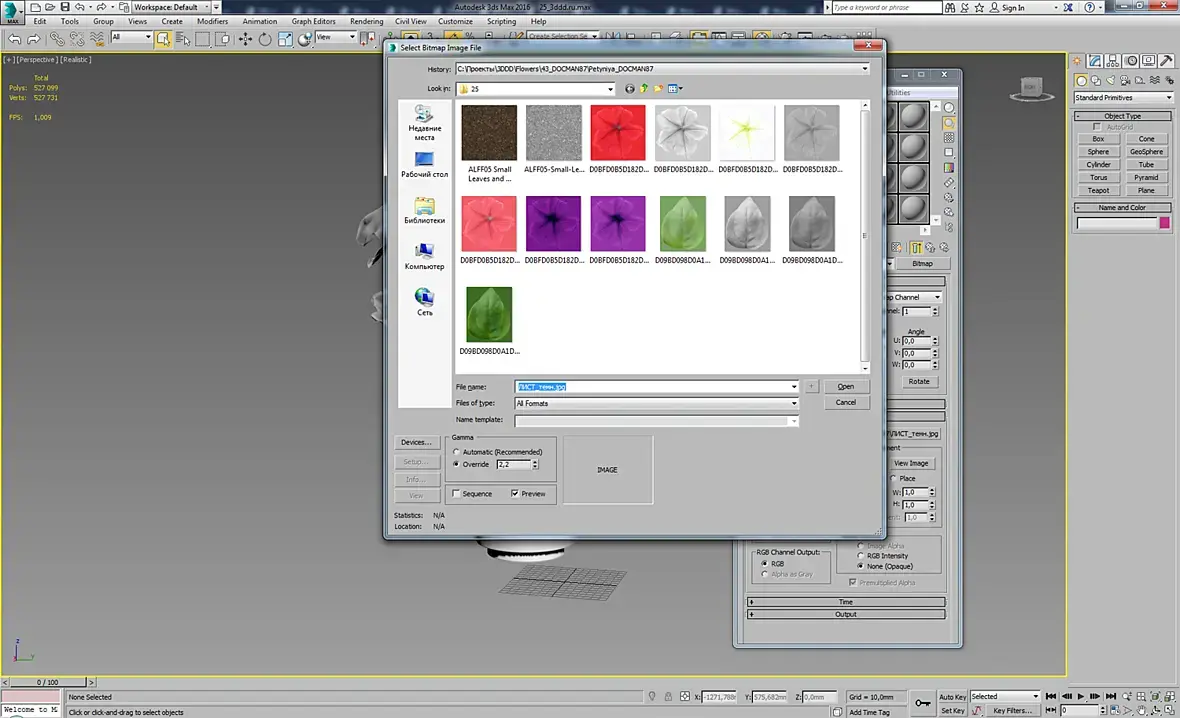Expand the Standard Primitives dropdown
The width and height of the screenshot is (1180, 718).
[x=1168, y=98]
